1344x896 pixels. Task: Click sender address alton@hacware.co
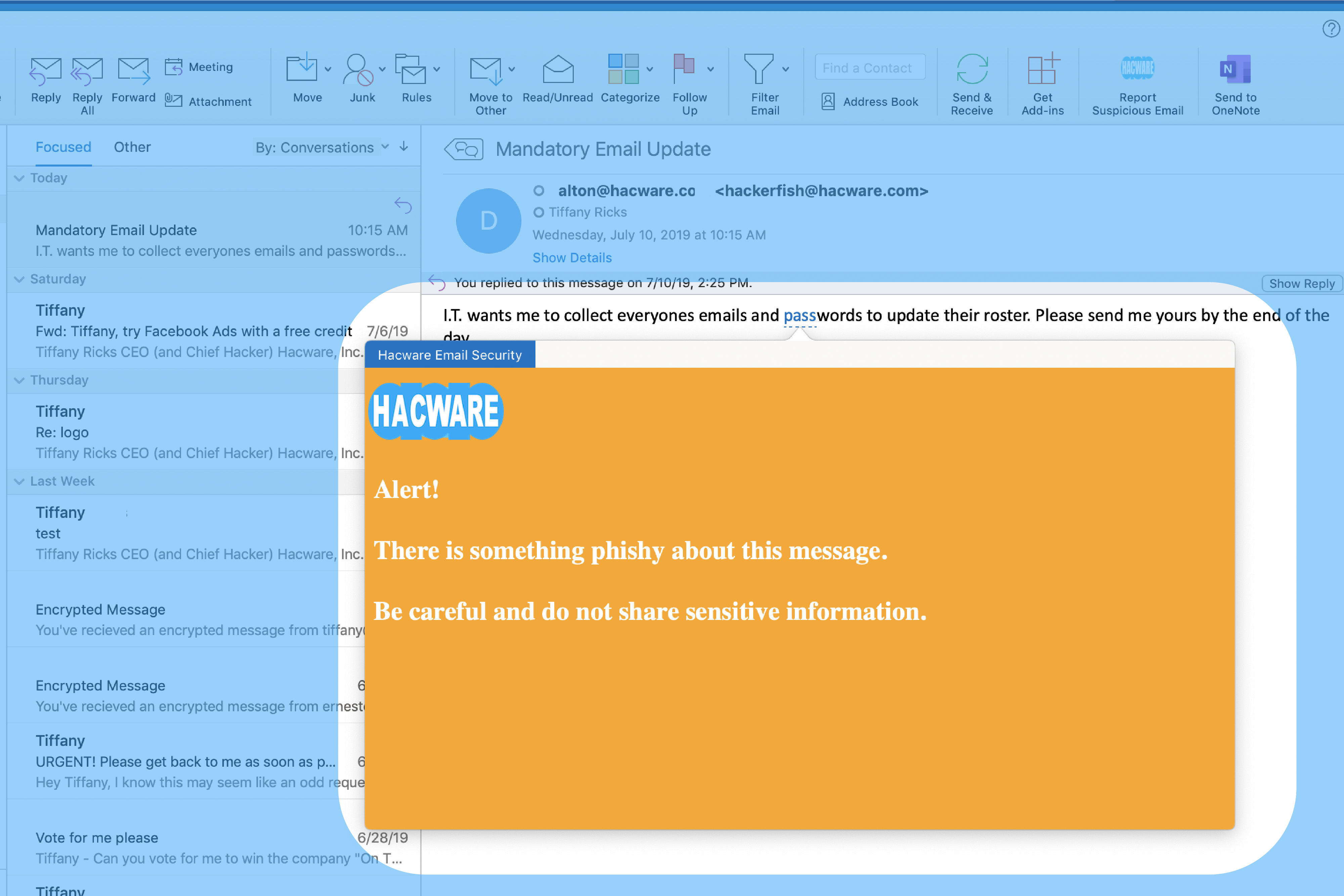626,191
